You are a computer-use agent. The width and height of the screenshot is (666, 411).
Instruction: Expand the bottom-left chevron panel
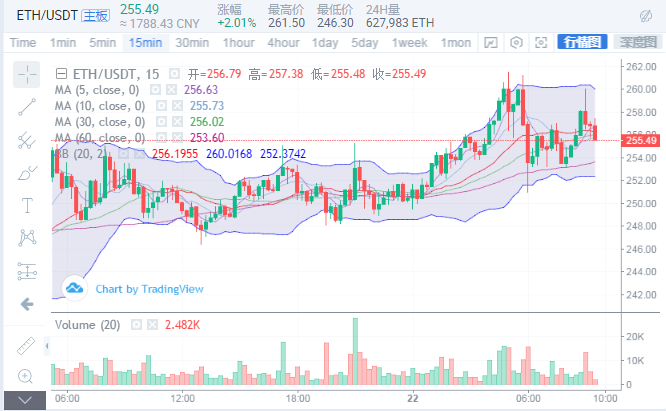pos(25,400)
